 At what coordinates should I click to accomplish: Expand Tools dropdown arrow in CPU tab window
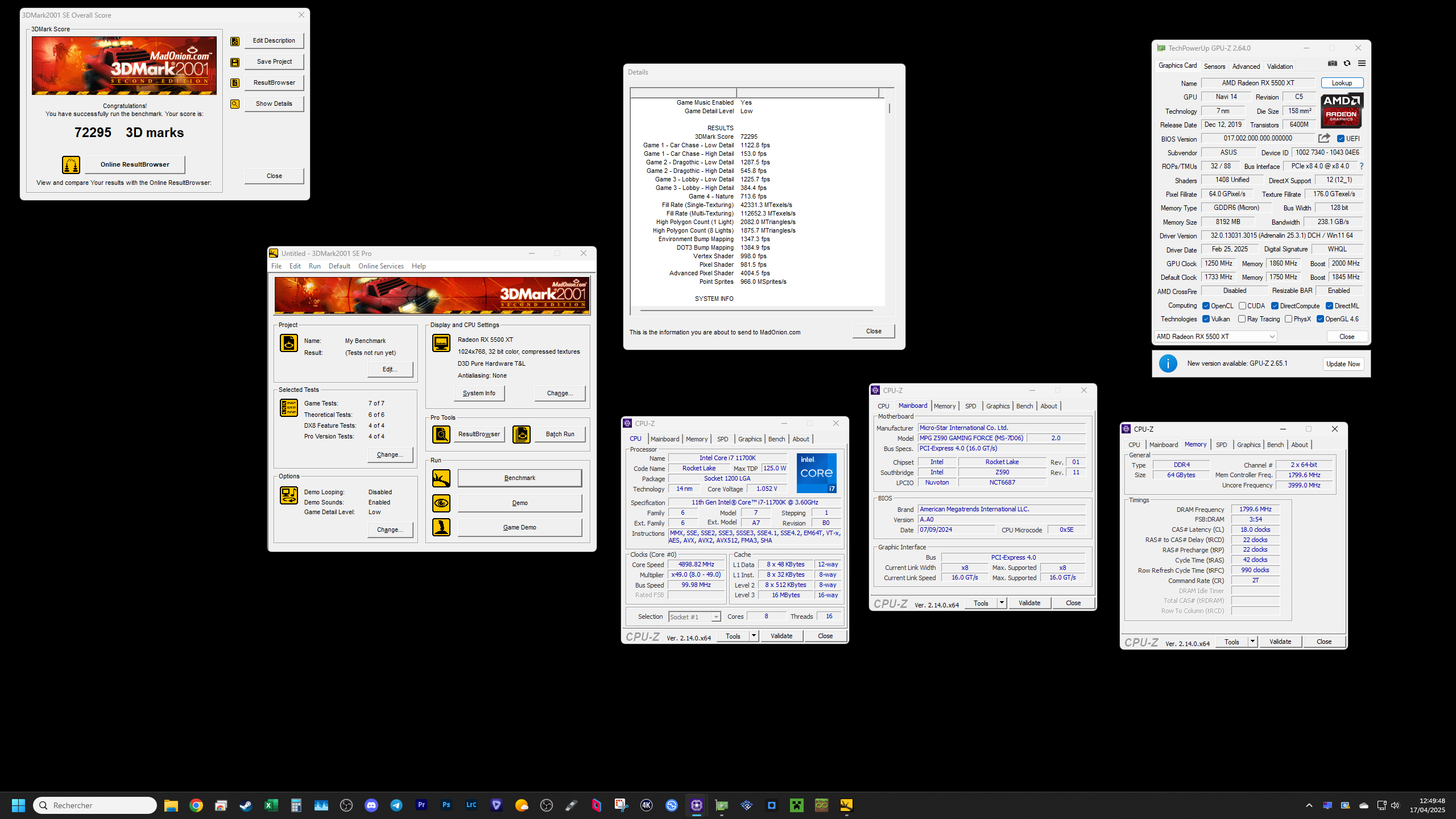click(x=754, y=636)
